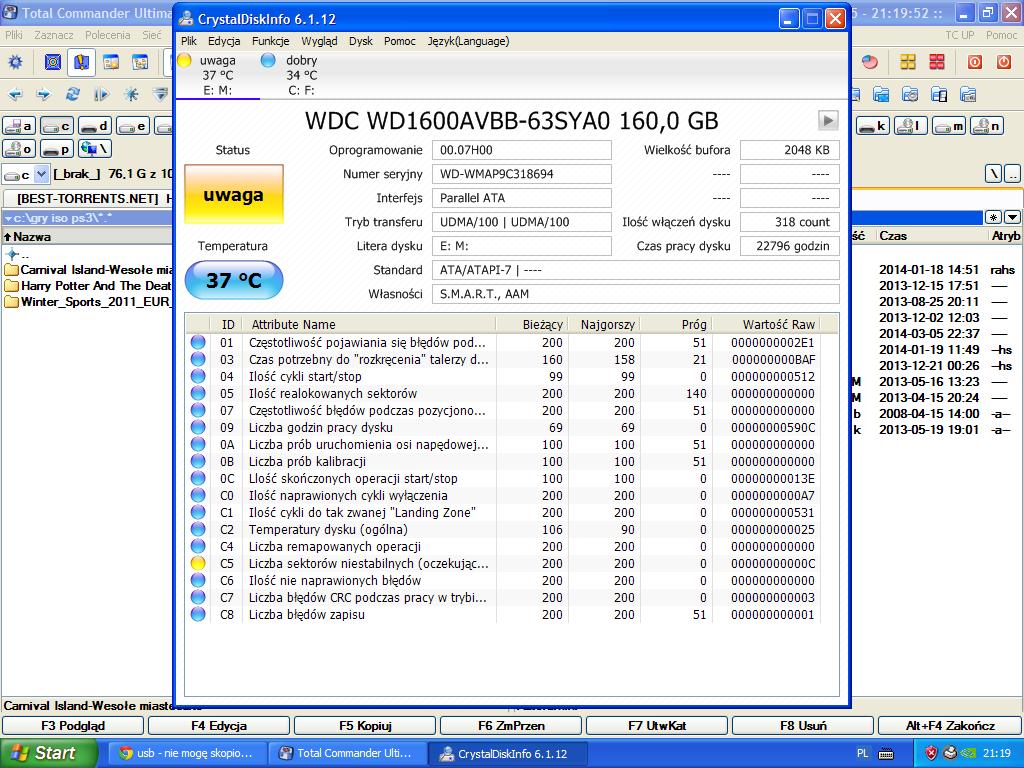1024x768 pixels.
Task: Click the Alt+F4 Zakończ button
Action: [x=950, y=726]
